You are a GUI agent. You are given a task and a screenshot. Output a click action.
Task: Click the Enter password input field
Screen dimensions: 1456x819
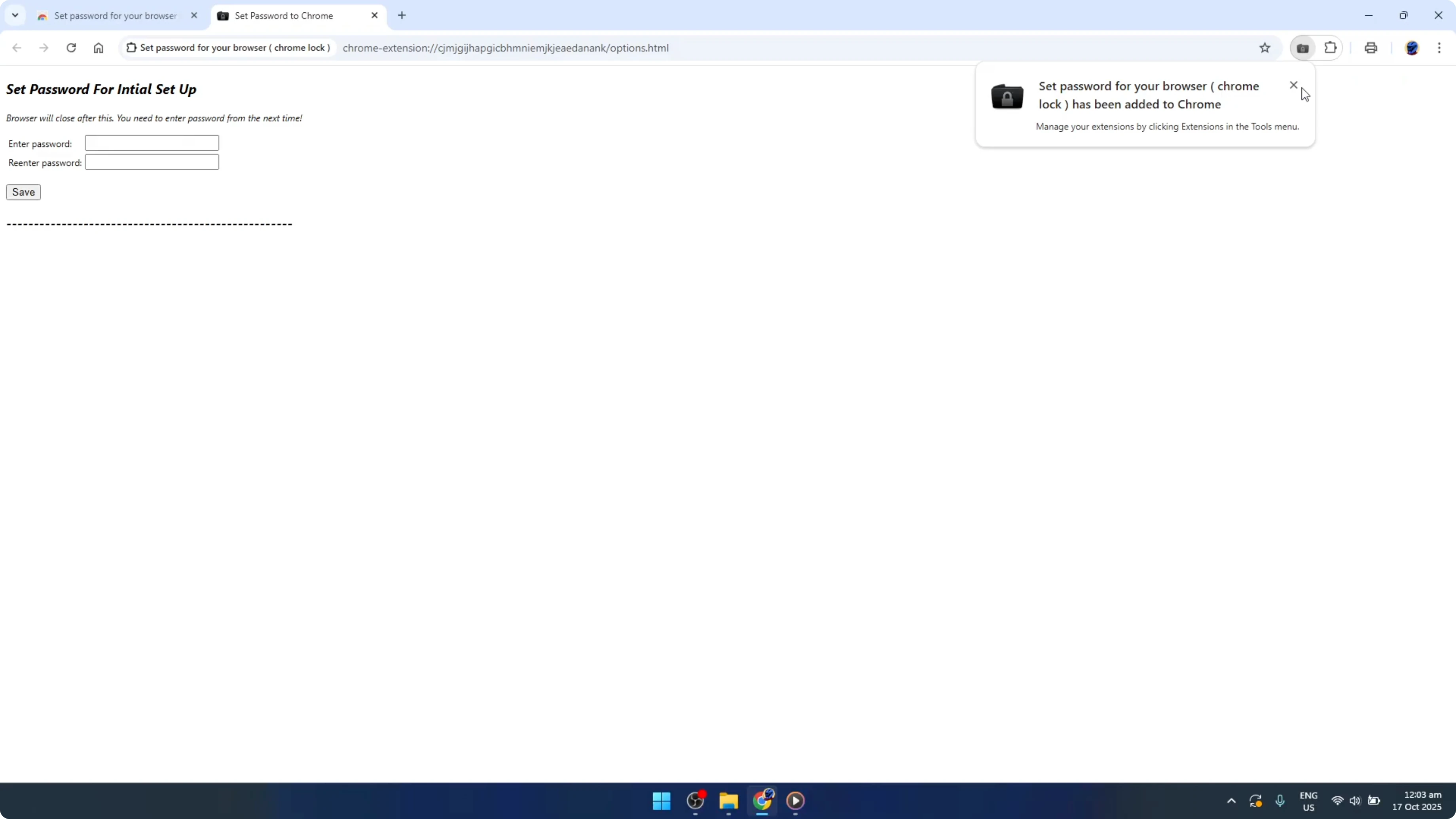click(152, 143)
